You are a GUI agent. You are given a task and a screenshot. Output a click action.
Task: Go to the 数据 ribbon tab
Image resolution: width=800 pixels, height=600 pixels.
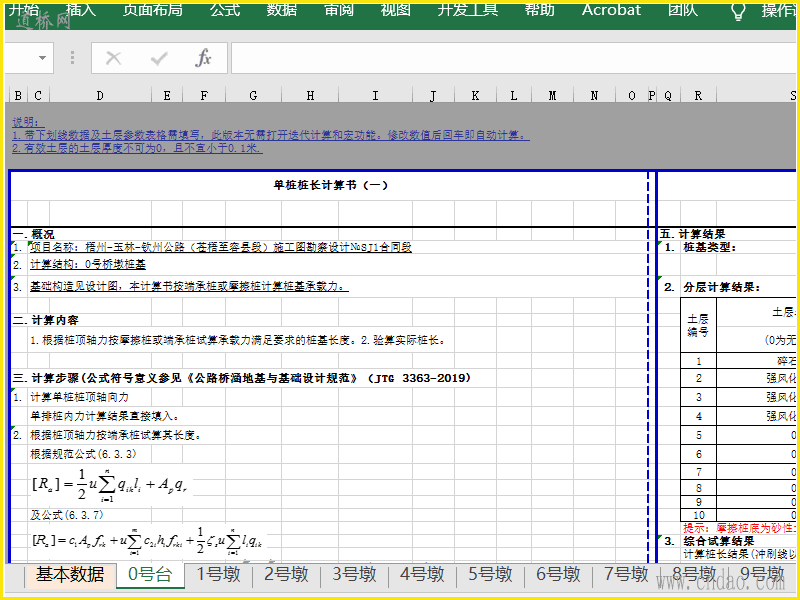[x=282, y=10]
